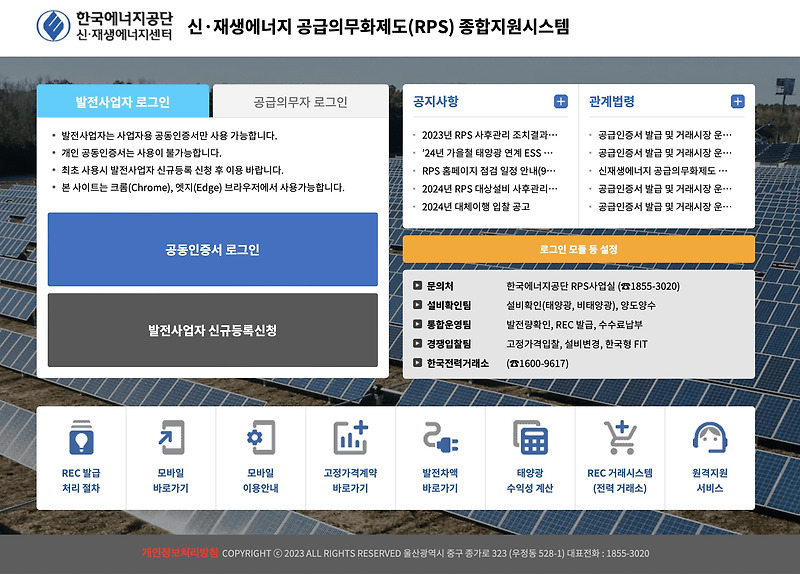Image resolution: width=800 pixels, height=574 pixels.
Task: Open the 개인정보처리방침 link in footer
Action: tap(180, 553)
